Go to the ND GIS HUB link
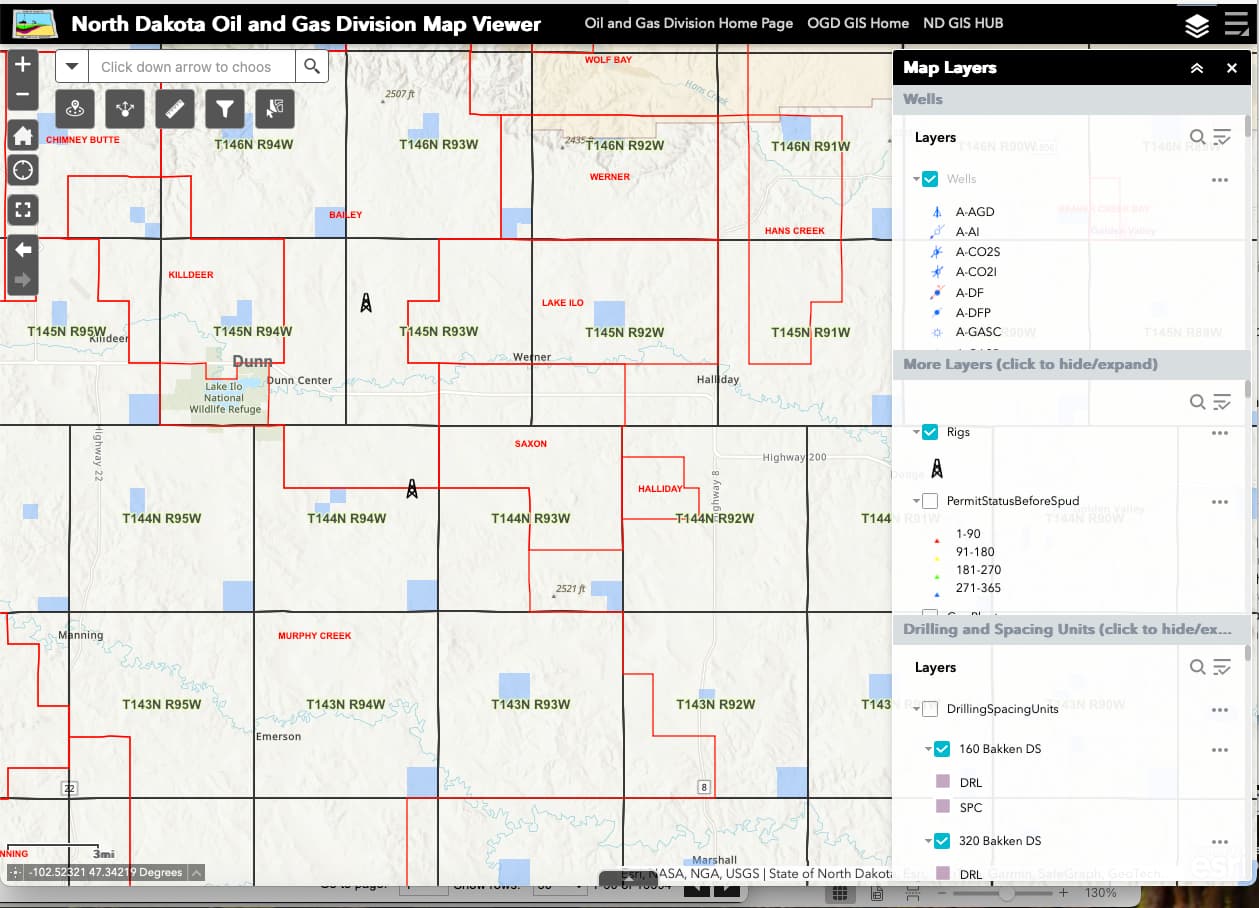1259x908 pixels. (964, 23)
